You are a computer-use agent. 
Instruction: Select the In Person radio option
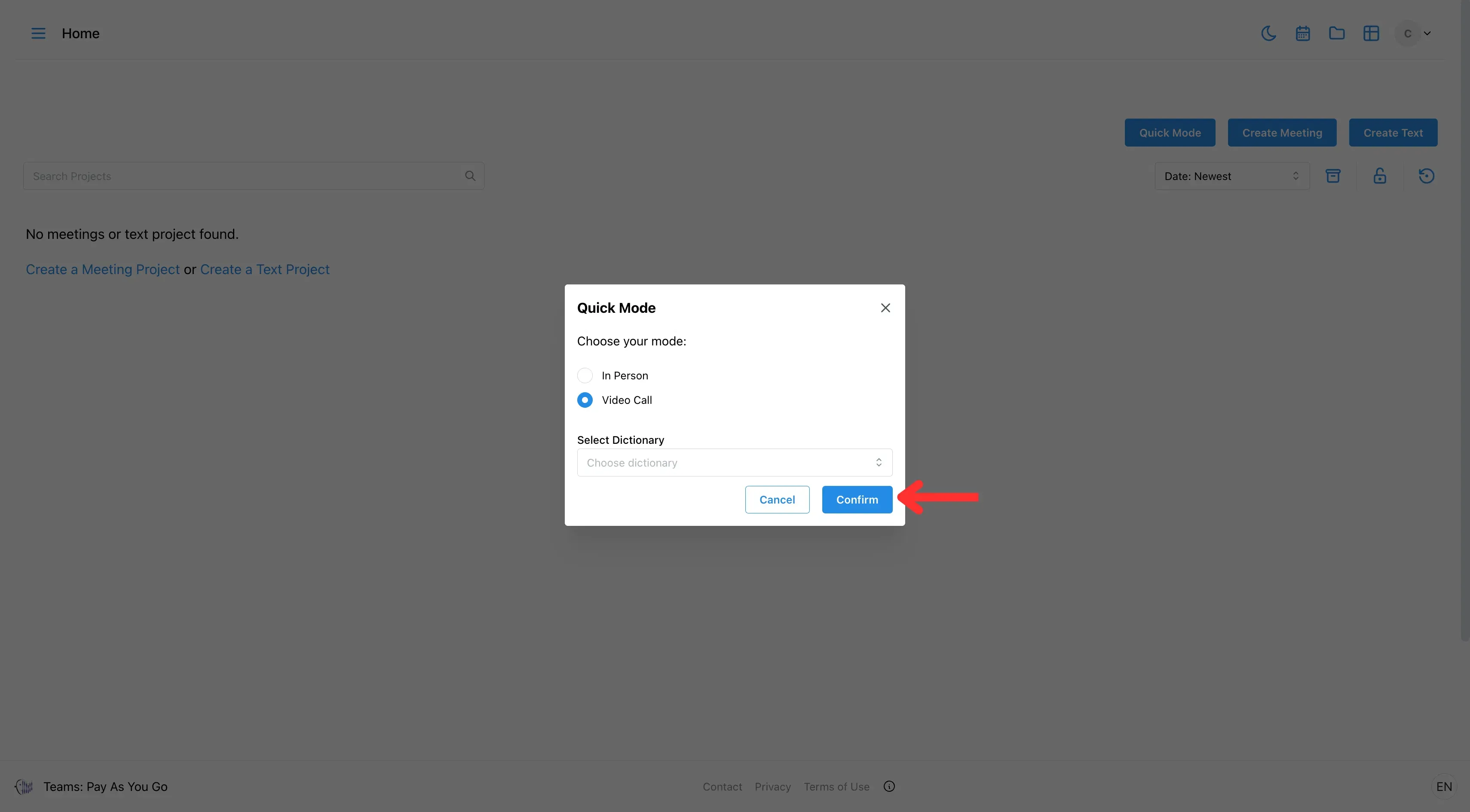coord(585,375)
